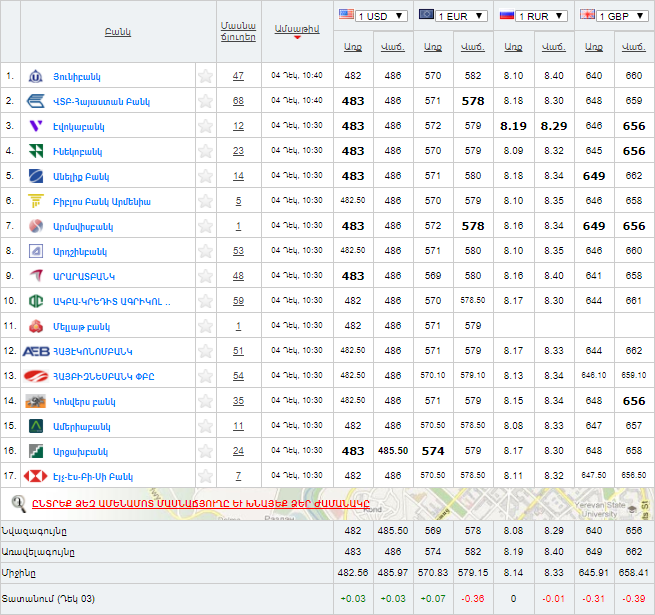
Task: Click Artsakhbank EUR buy rate 574
Action: pos(433,451)
